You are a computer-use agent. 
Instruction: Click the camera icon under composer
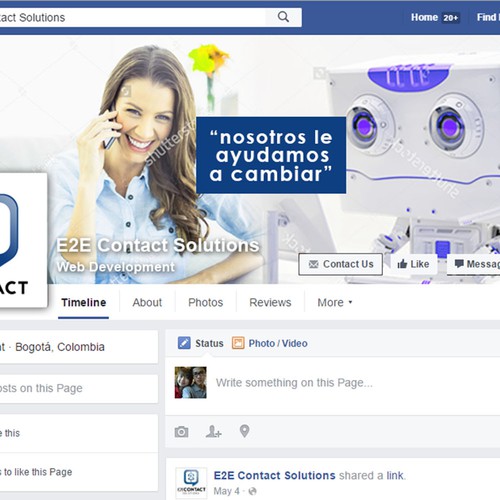(181, 432)
